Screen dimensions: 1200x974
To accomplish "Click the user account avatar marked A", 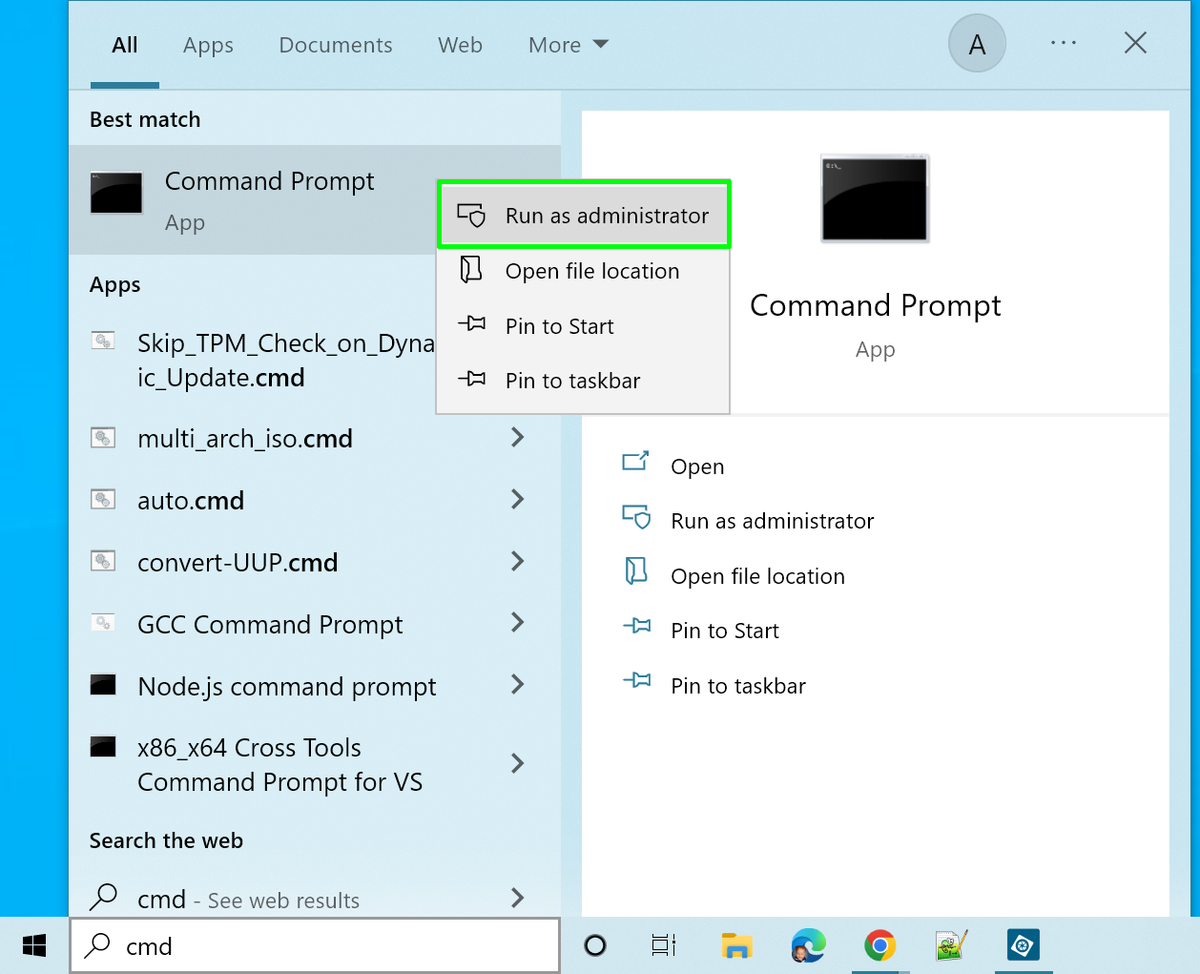I will tap(977, 43).
